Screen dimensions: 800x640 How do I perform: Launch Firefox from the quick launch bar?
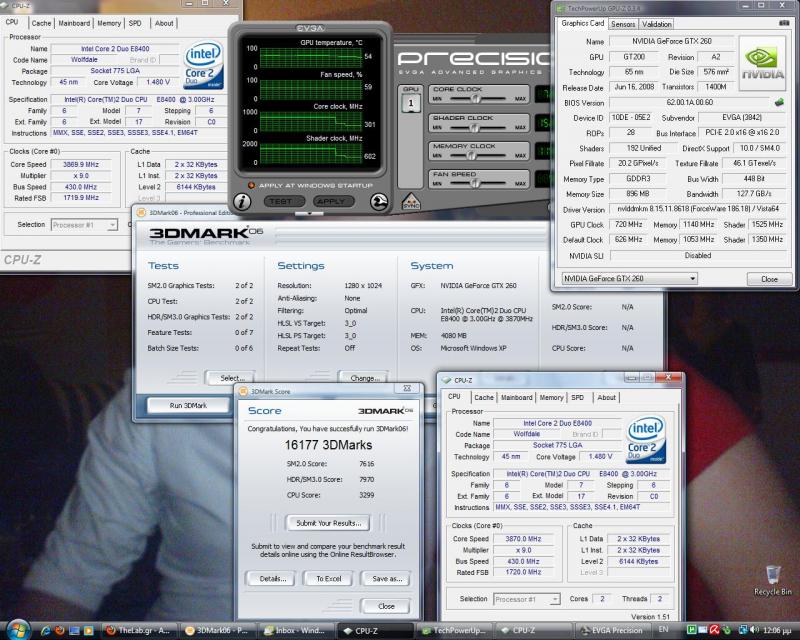click(x=60, y=631)
